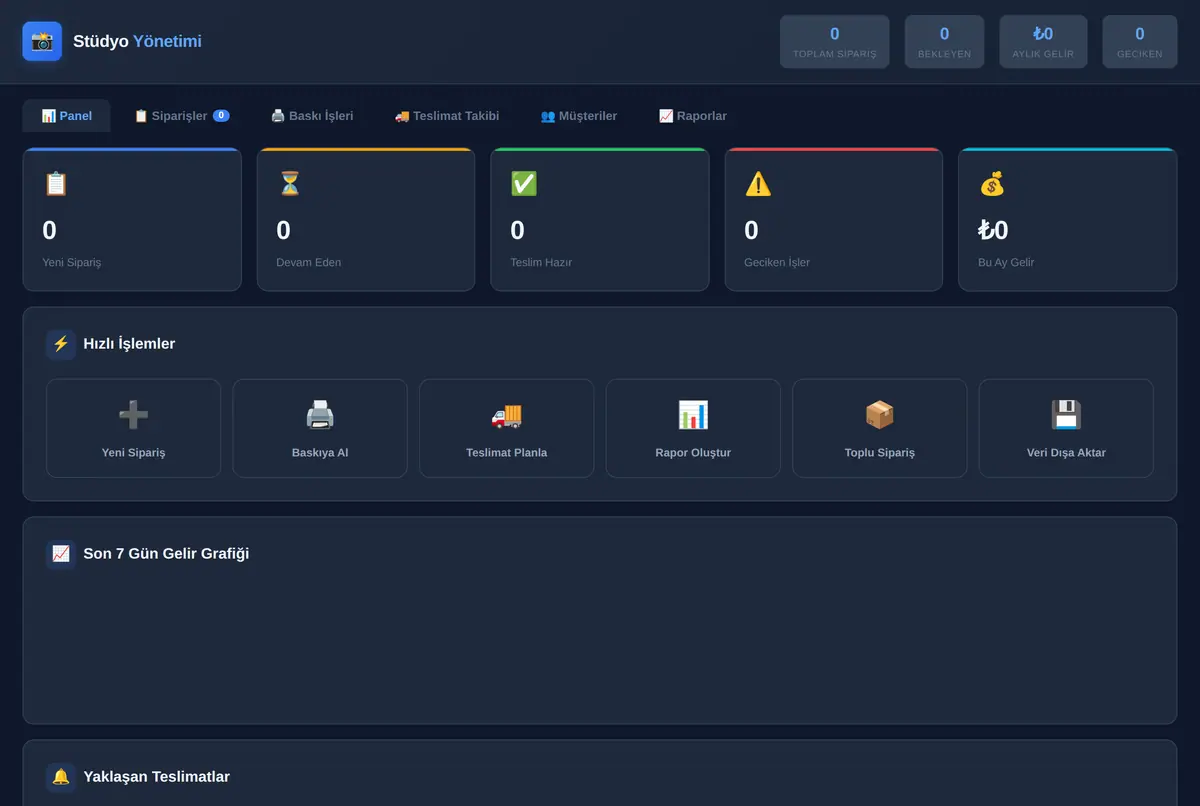This screenshot has height=806, width=1200.
Task: Click the truck icon for Teslimat Planla
Action: point(506,414)
